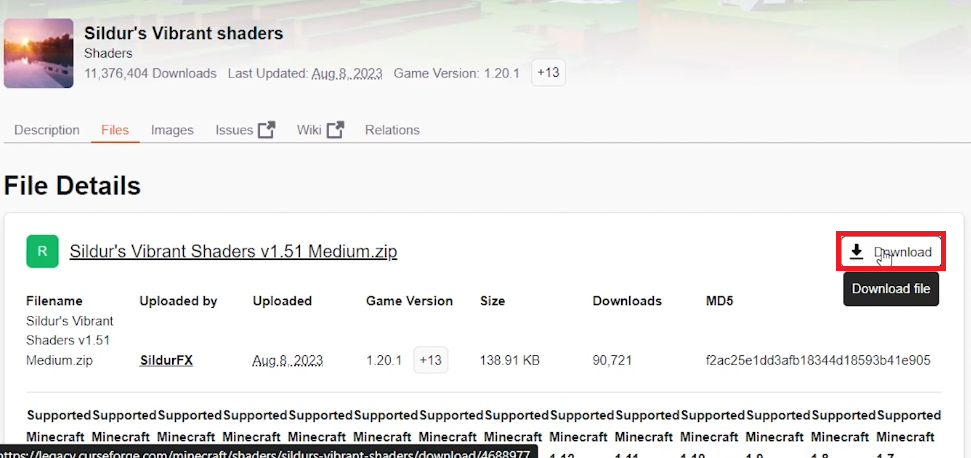Open Sildur's Vibrant Shaders v1.51 Medium.zip link
This screenshot has width=971, height=458.
[233, 251]
